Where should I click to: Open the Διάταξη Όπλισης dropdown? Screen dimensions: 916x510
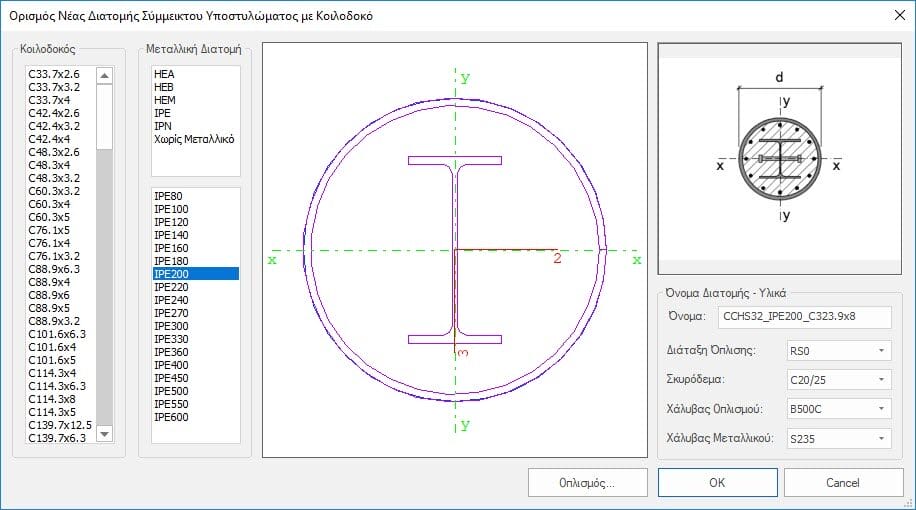[x=837, y=351]
